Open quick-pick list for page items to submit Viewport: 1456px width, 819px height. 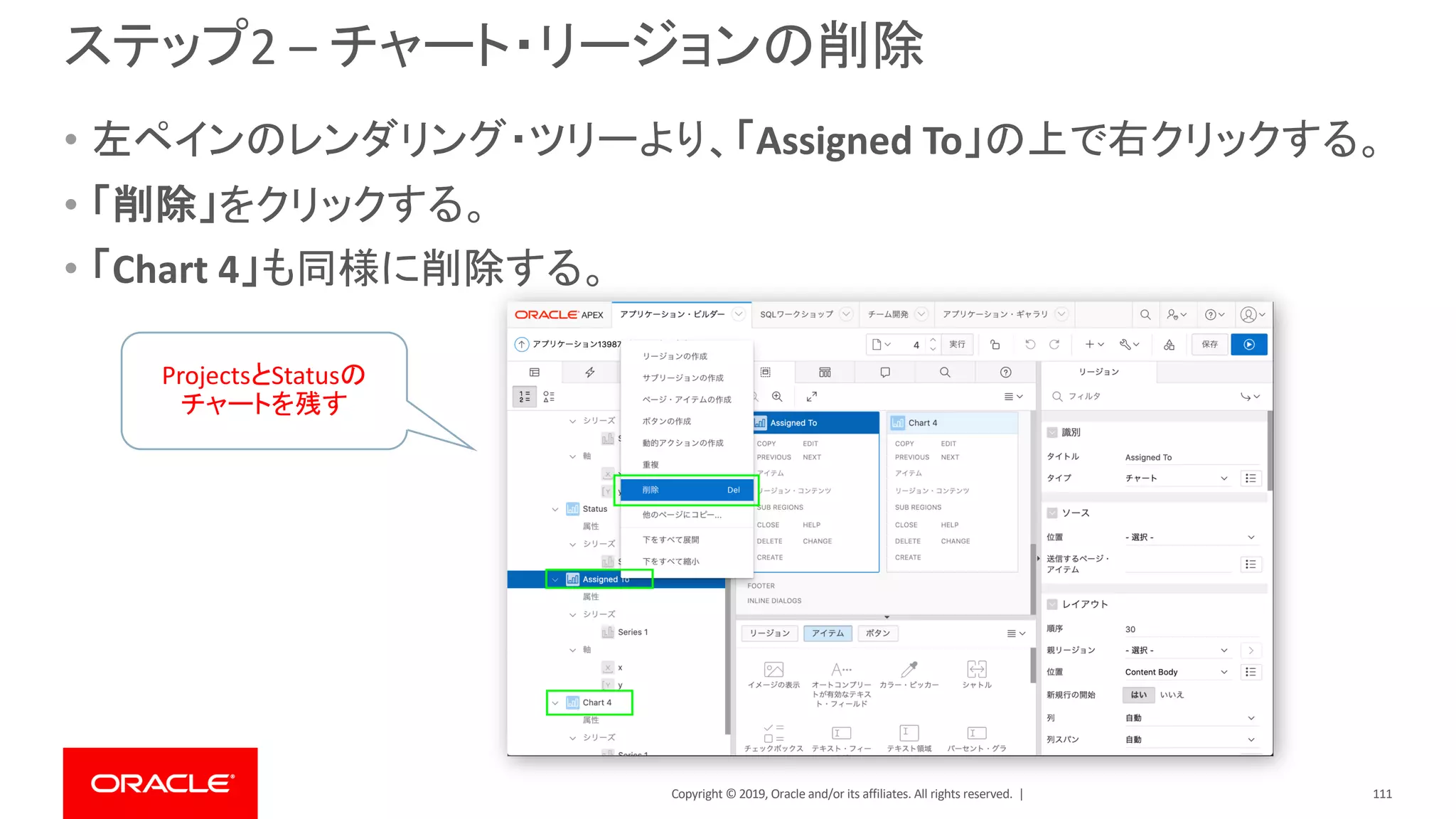1251,564
